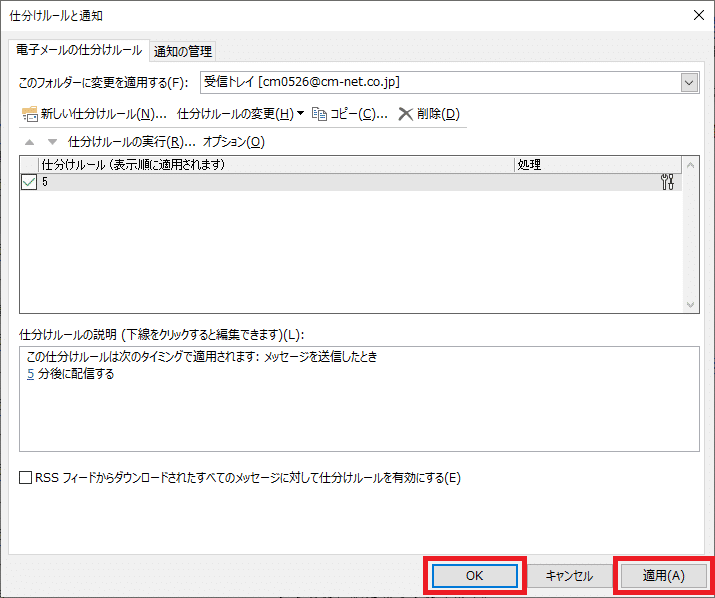Uncheck the rule 5 checkbox
Image resolution: width=715 pixels, height=598 pixels.
click(29, 182)
